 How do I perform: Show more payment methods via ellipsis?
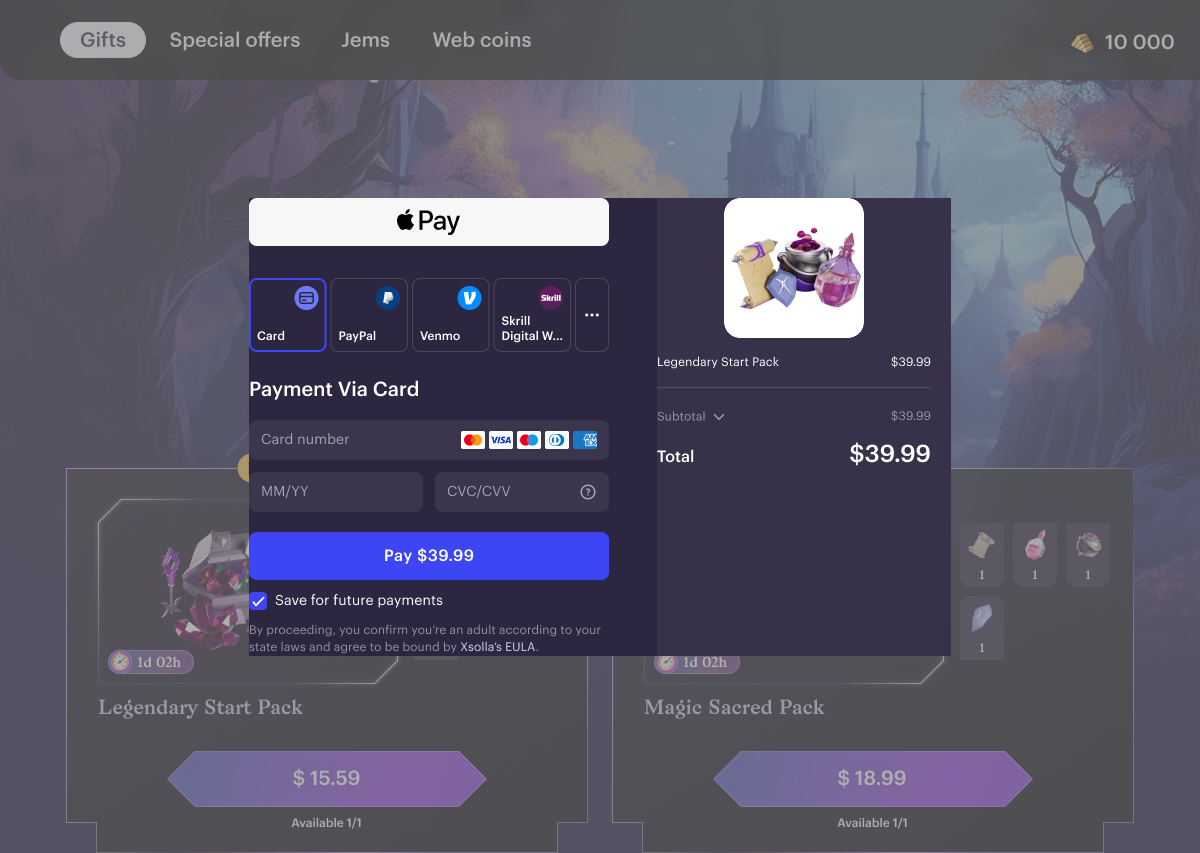[x=592, y=315]
